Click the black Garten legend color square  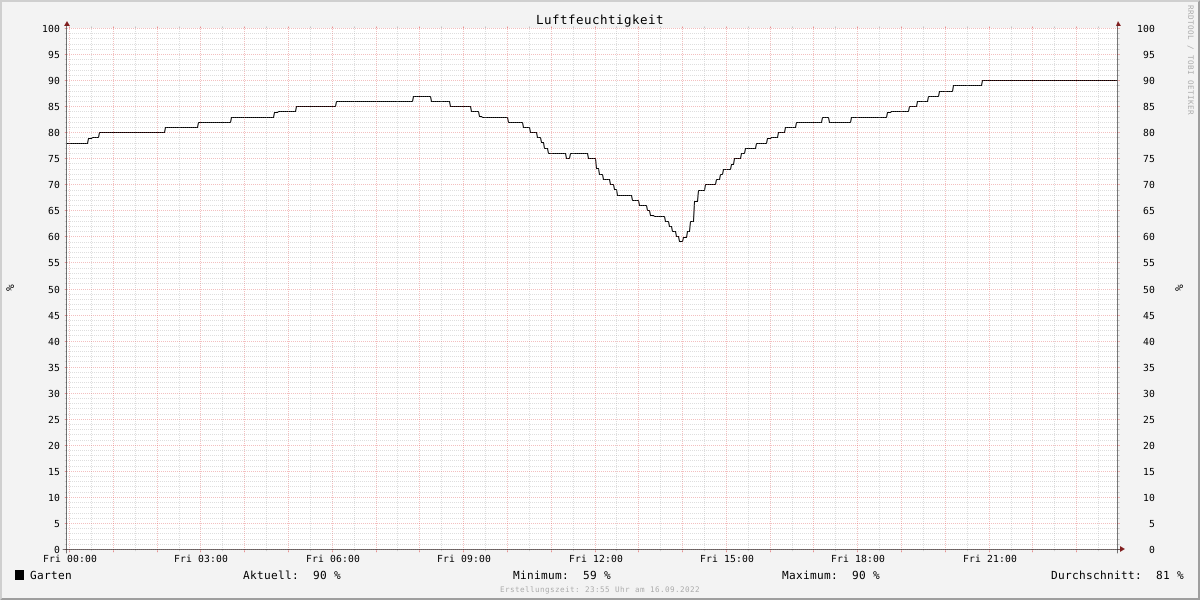(19, 575)
